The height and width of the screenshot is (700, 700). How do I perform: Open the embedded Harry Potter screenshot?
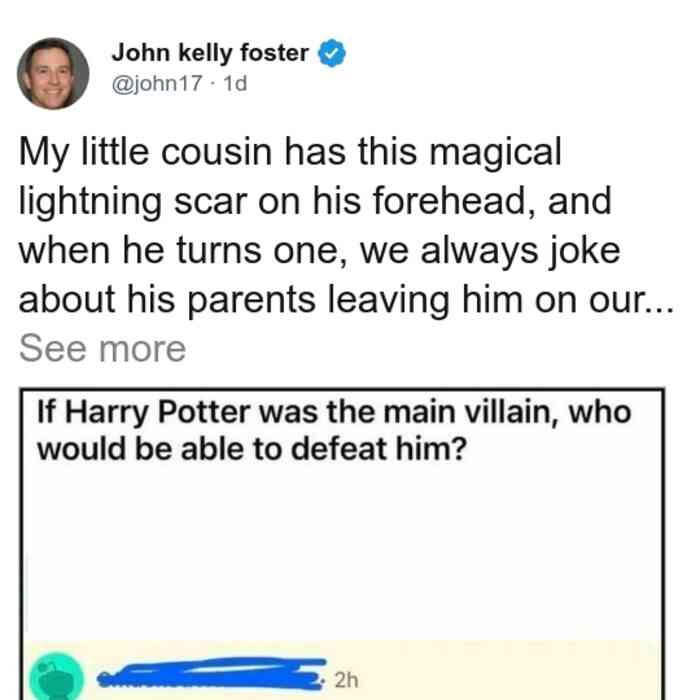tap(342, 544)
